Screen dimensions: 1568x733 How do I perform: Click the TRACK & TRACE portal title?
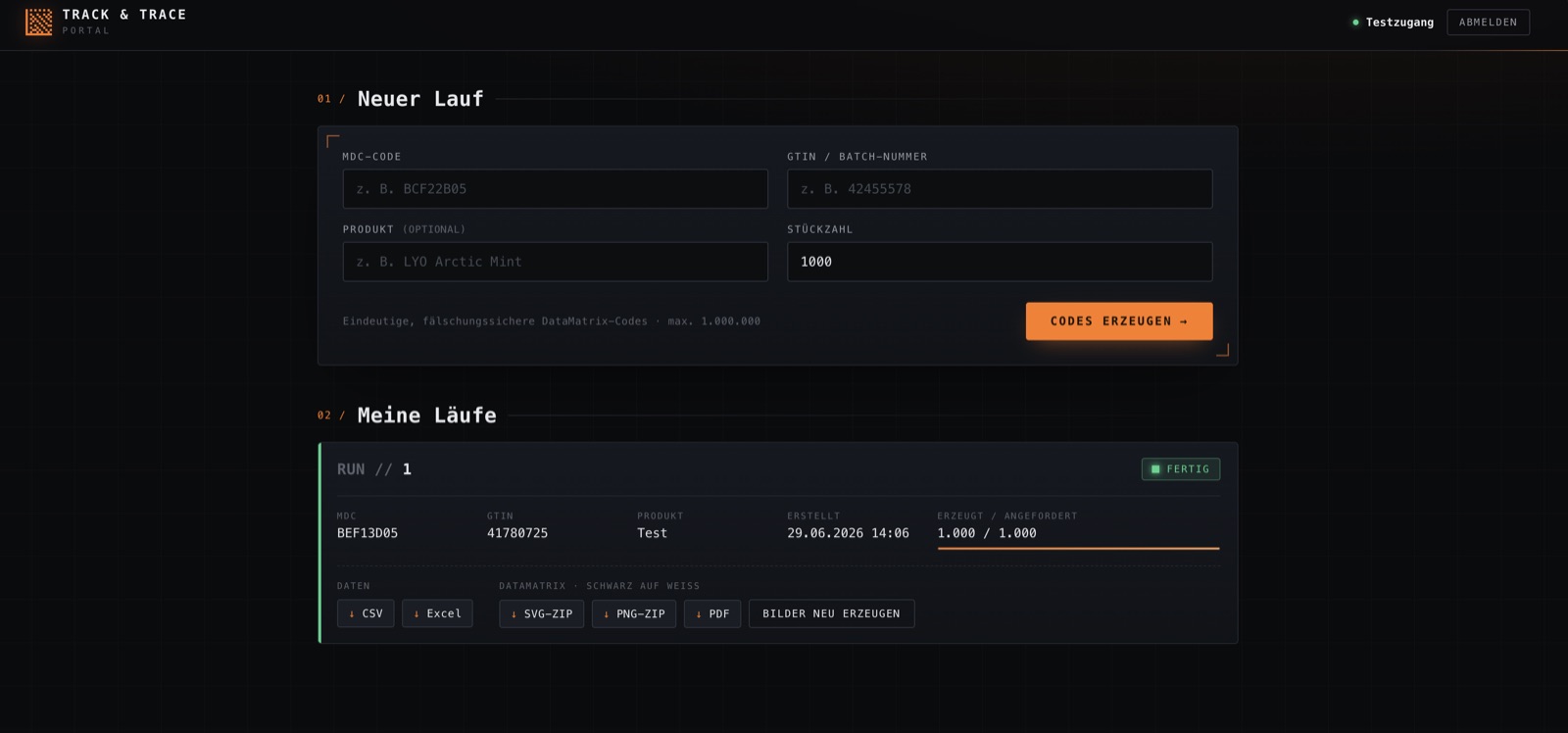124,15
